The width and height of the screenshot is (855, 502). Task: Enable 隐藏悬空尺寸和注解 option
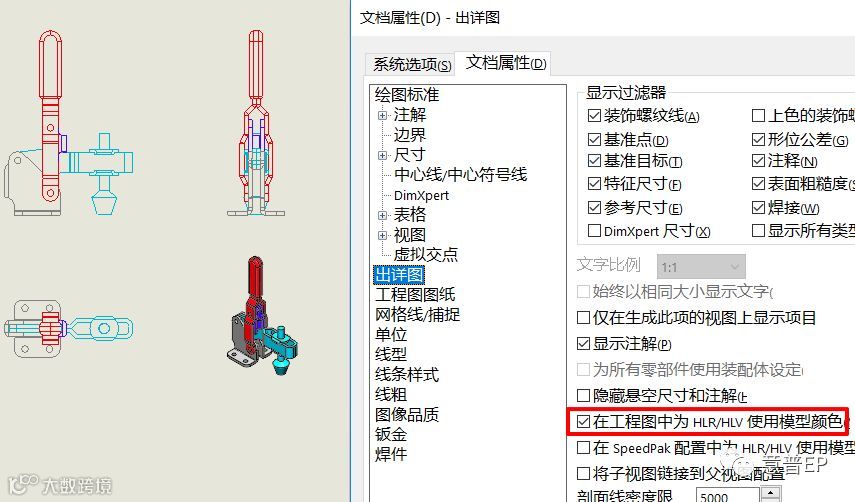tap(583, 395)
